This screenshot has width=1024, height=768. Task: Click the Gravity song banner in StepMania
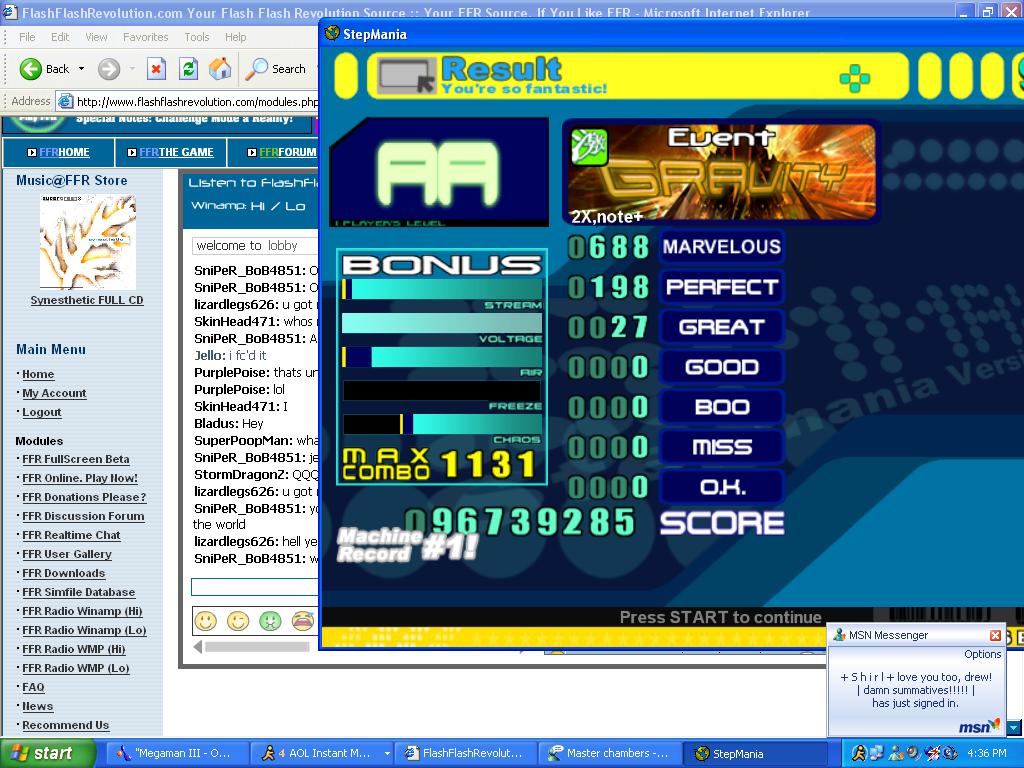click(722, 173)
